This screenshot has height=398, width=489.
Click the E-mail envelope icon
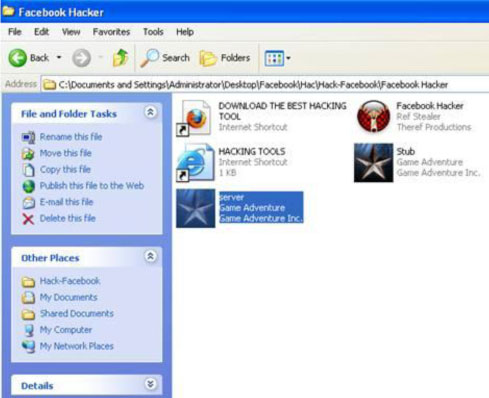[29, 203]
